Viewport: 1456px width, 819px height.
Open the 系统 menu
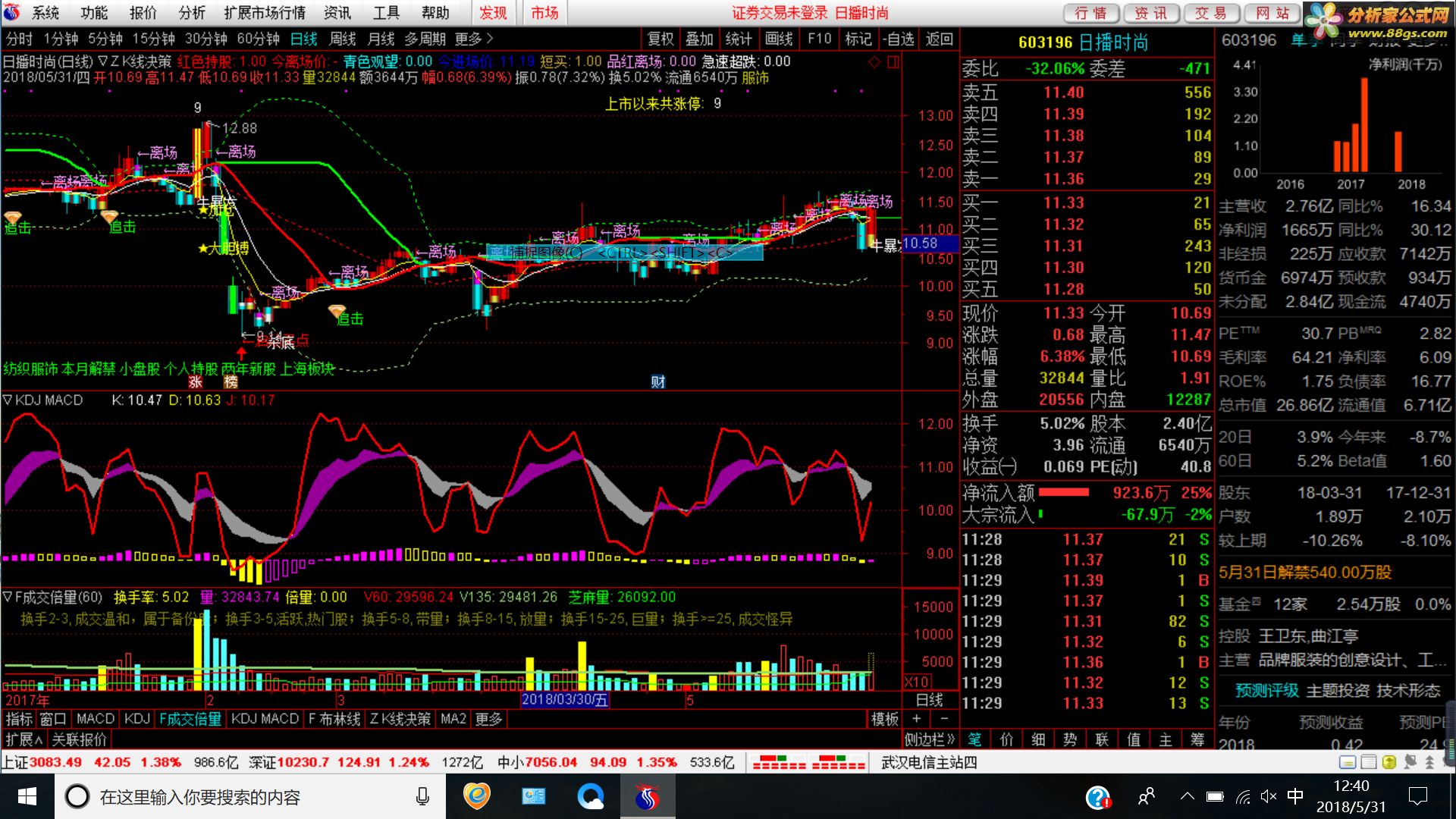click(45, 13)
